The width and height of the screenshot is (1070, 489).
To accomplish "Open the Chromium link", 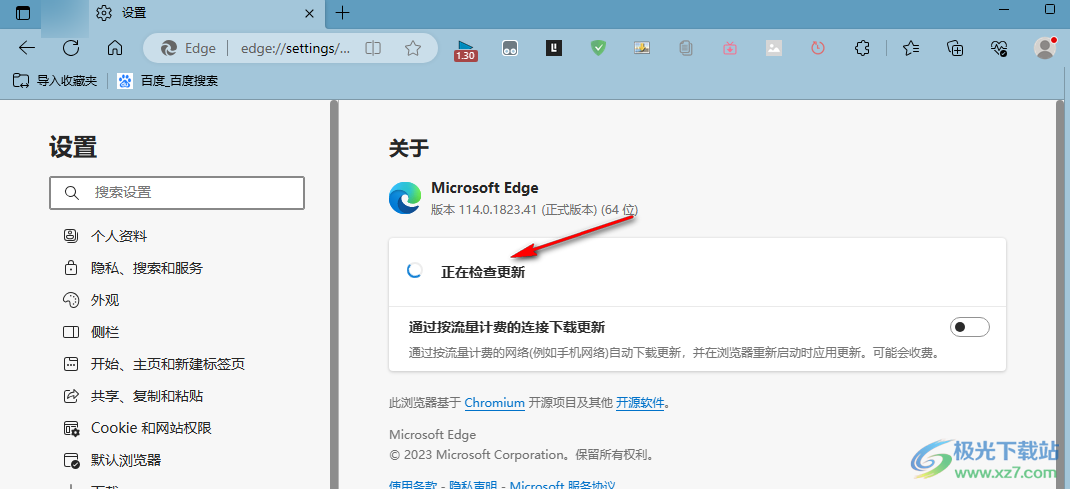I will pyautogui.click(x=495, y=403).
